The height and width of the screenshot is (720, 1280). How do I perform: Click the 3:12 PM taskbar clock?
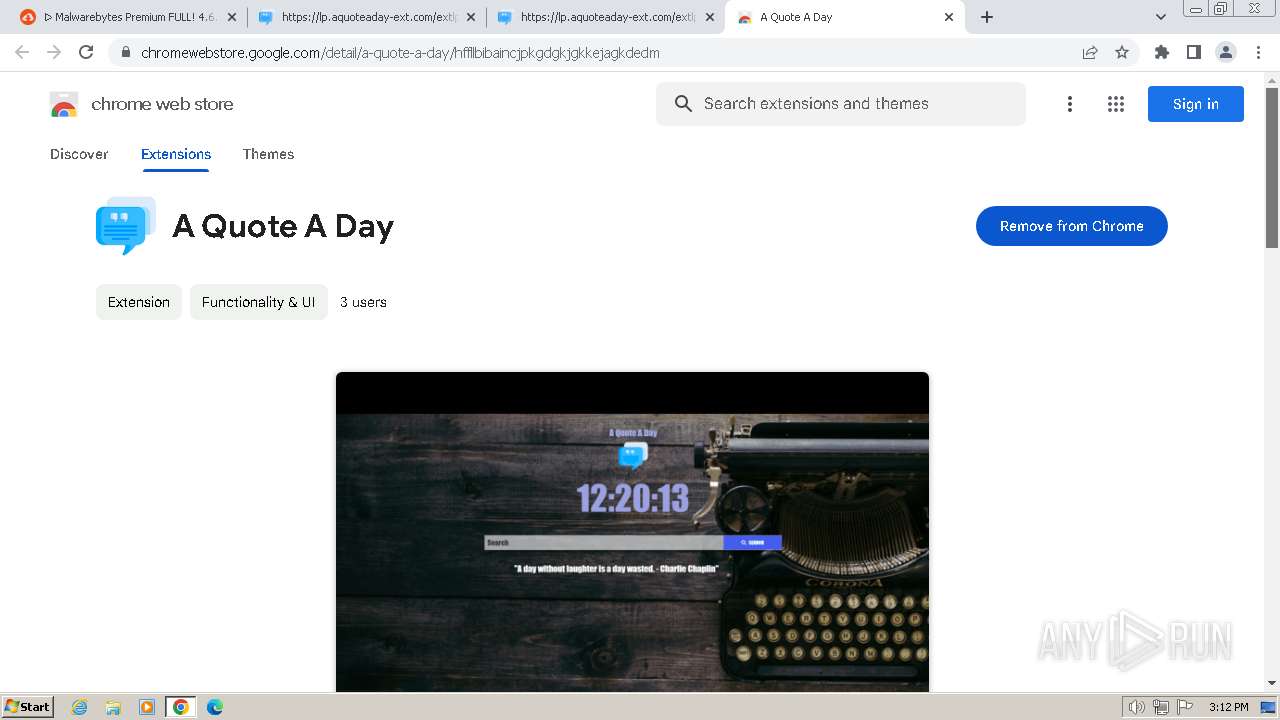1228,707
